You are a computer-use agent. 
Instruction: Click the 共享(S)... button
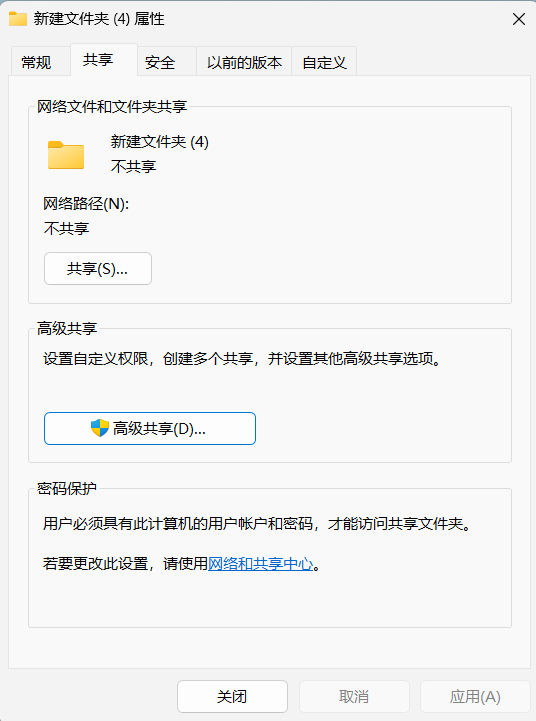(x=98, y=269)
